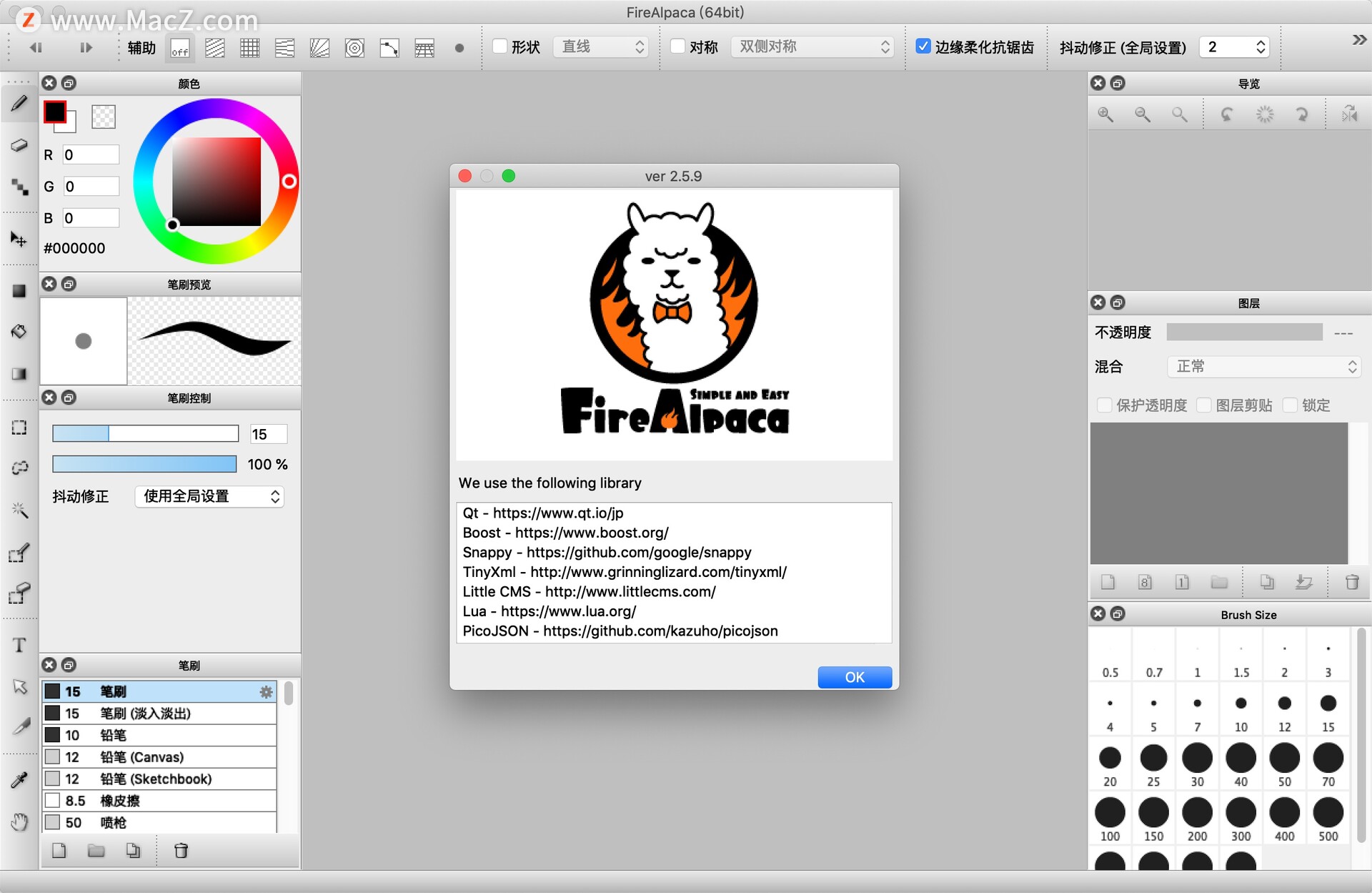
Task: Click rotate left icon in navigator
Action: click(1227, 114)
